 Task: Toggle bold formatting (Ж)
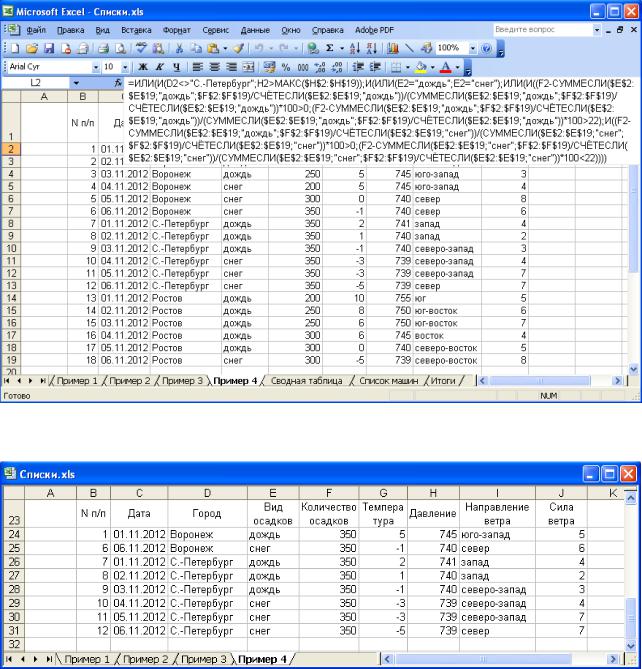pyautogui.click(x=143, y=67)
